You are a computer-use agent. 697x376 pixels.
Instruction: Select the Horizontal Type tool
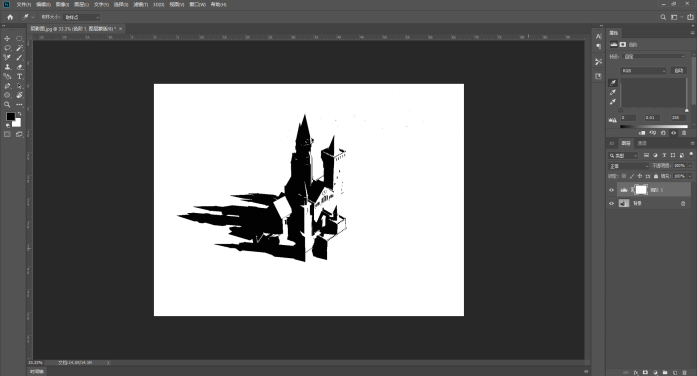pyautogui.click(x=20, y=76)
